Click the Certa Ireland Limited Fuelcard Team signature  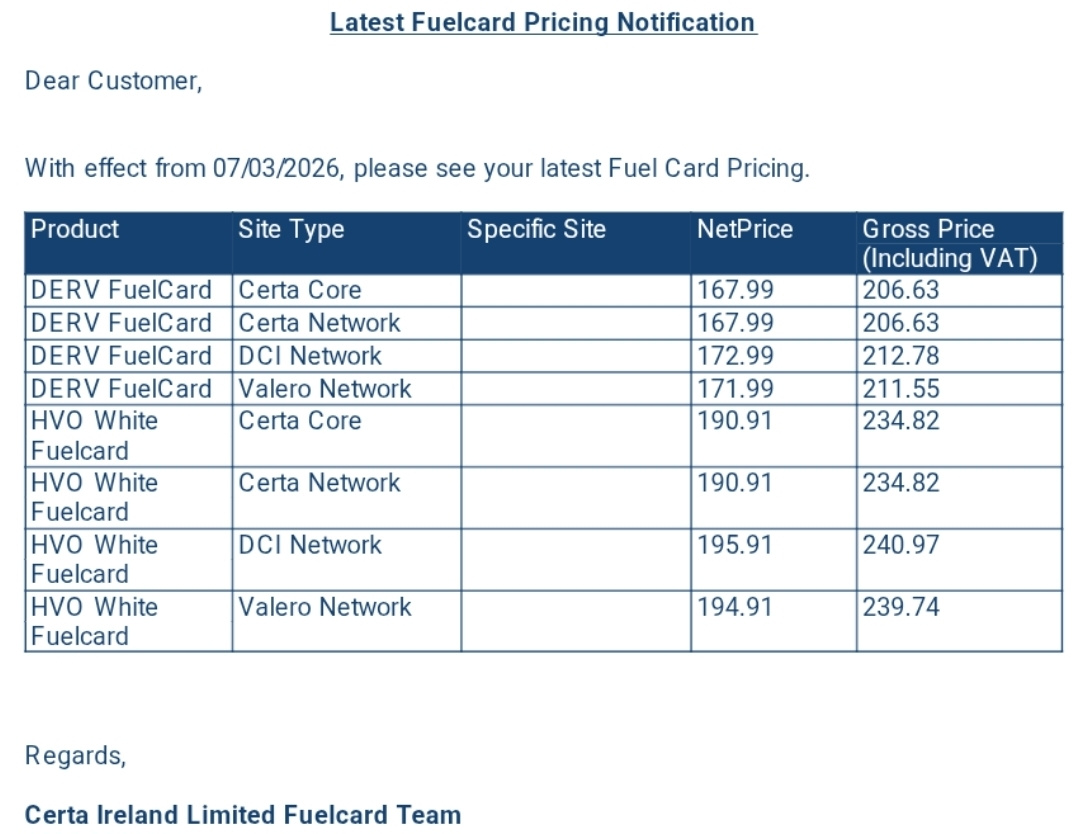point(243,815)
